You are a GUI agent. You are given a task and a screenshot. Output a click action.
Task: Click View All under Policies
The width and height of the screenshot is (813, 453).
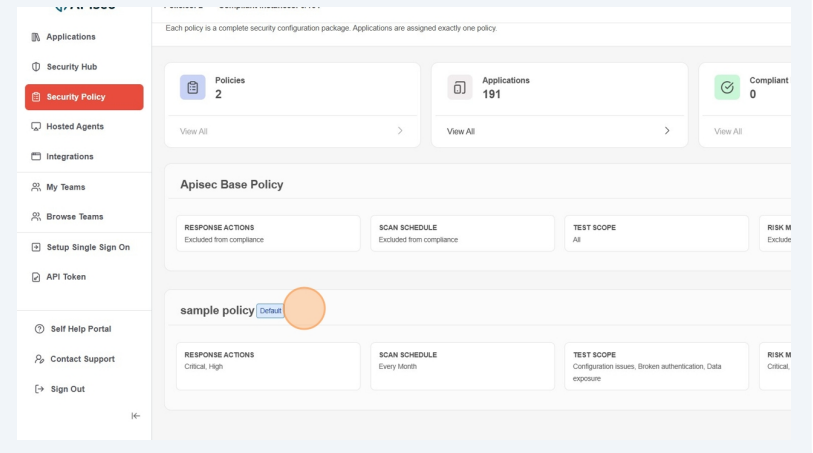pos(194,131)
